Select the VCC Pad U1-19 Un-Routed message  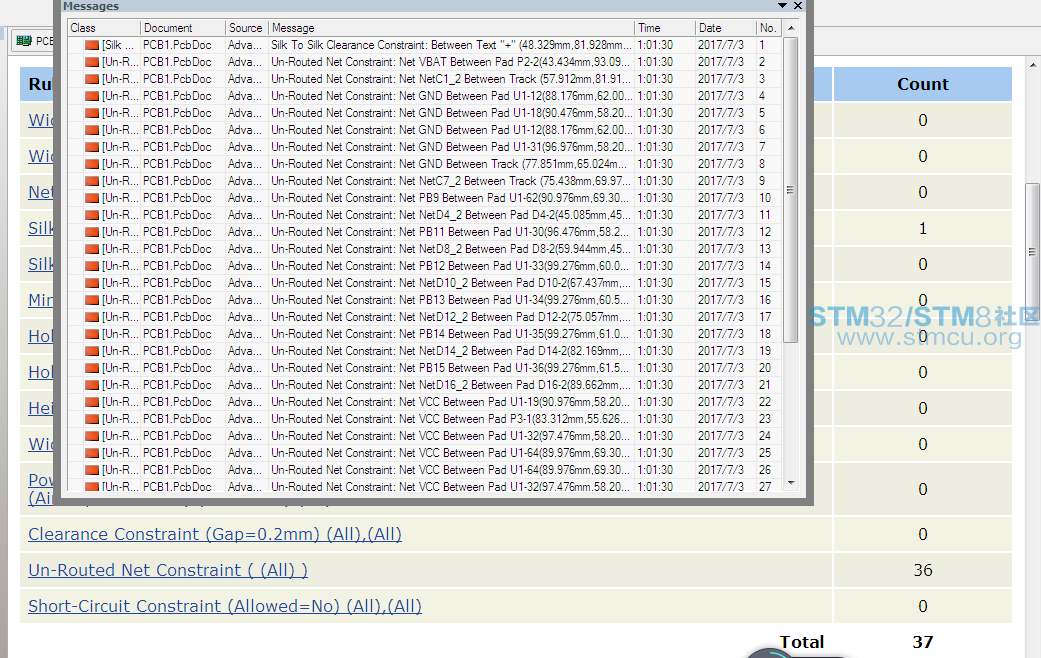(425, 402)
